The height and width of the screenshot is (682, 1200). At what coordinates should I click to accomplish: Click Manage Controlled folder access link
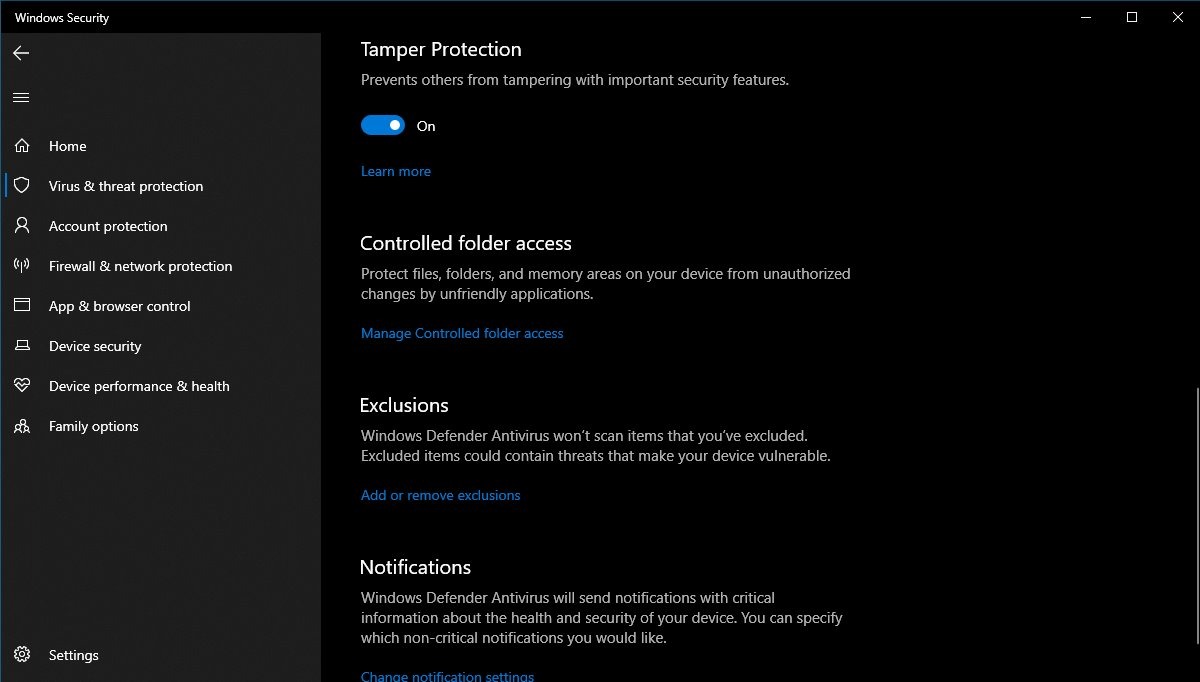pos(462,333)
